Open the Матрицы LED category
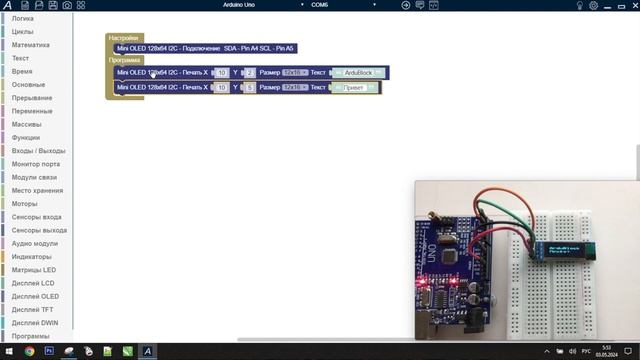This screenshot has width=640, height=360. (34, 270)
